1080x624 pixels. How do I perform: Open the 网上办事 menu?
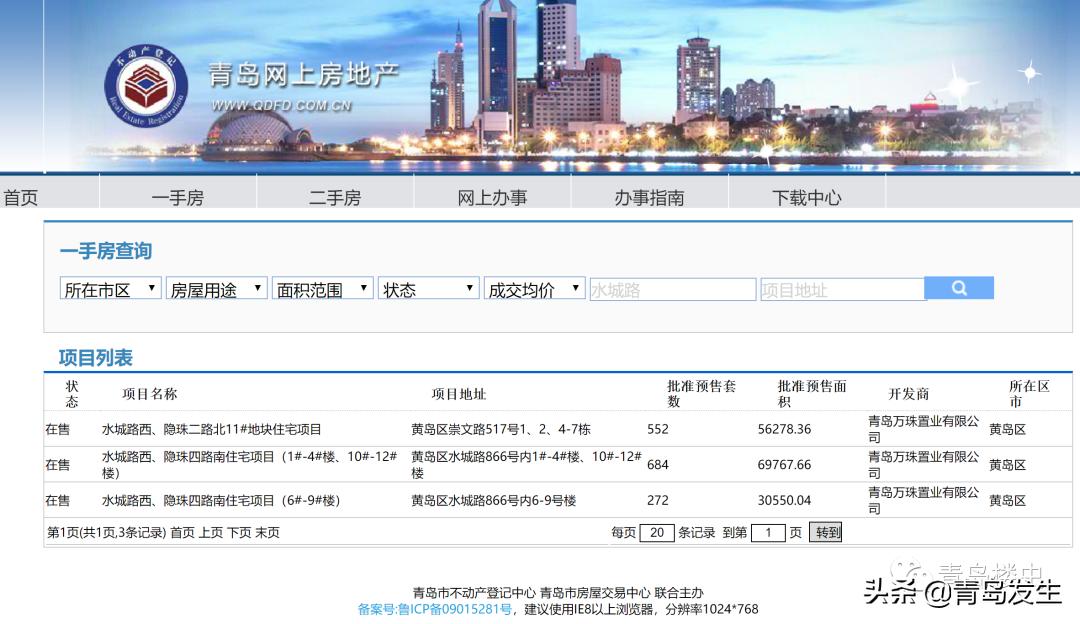pyautogui.click(x=494, y=196)
